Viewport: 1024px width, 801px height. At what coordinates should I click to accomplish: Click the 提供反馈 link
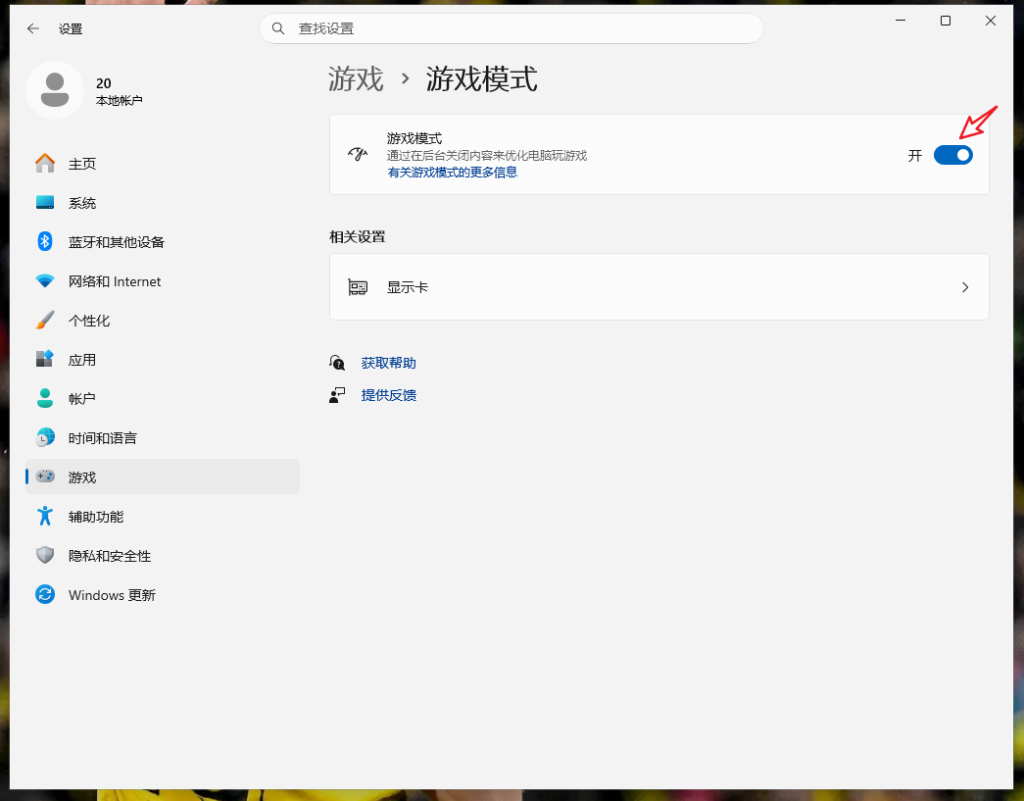[389, 395]
